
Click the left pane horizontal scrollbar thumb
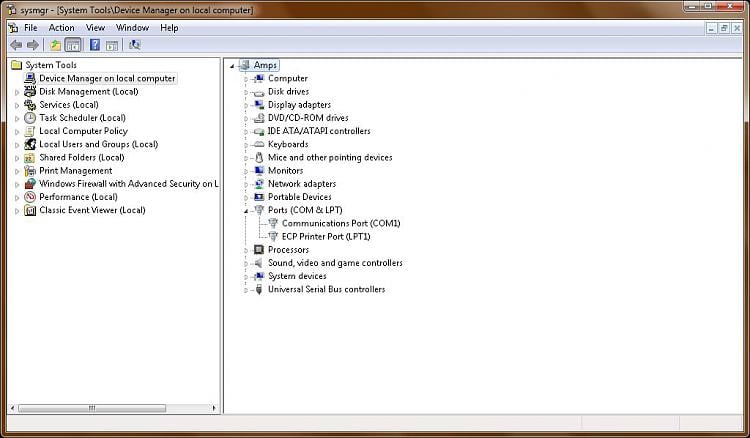pyautogui.click(x=92, y=408)
